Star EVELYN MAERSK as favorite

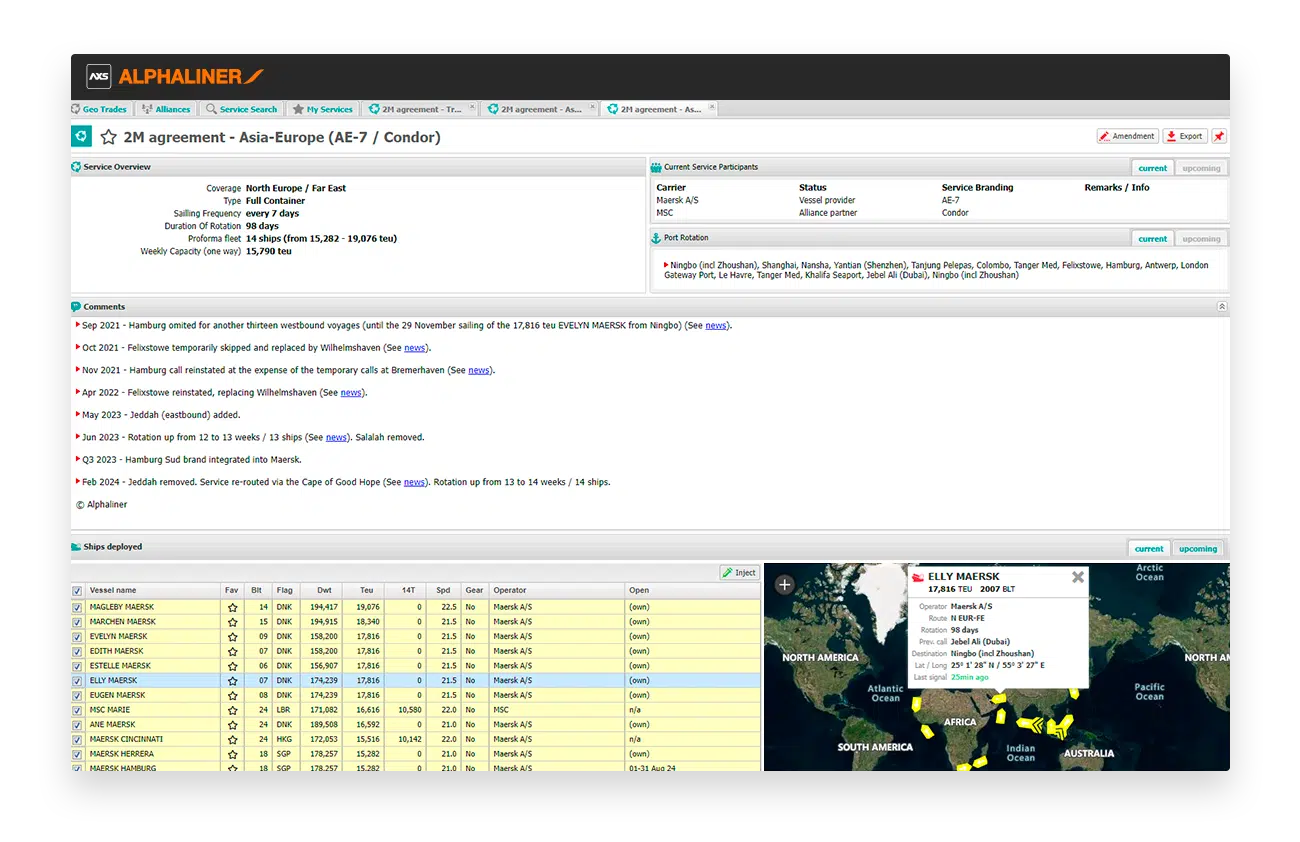pyautogui.click(x=233, y=636)
